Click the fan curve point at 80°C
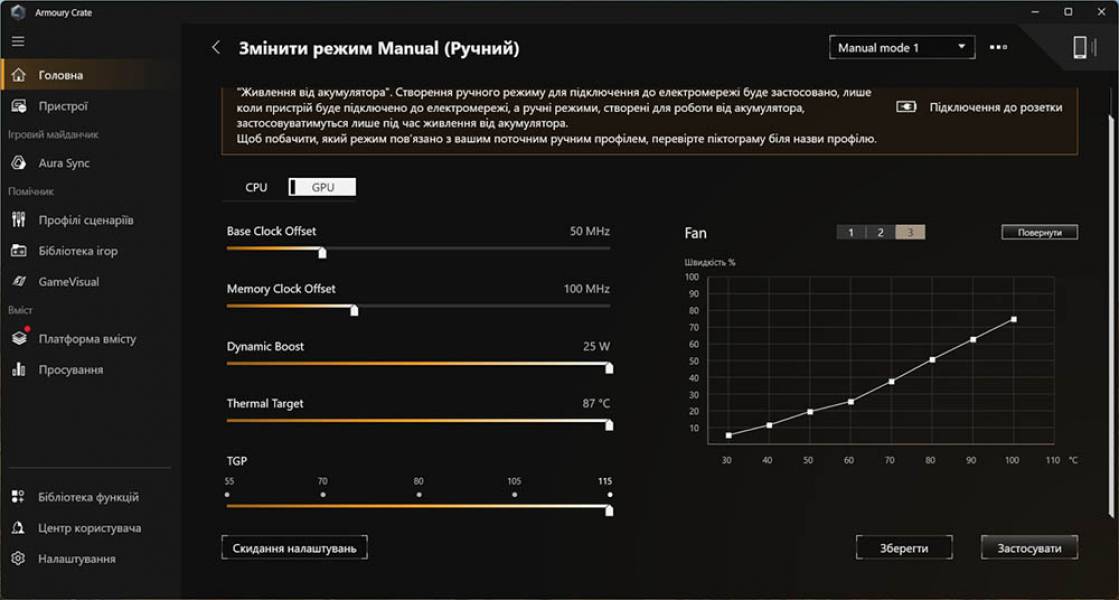Screen dimensions: 1119x600 [932, 360]
